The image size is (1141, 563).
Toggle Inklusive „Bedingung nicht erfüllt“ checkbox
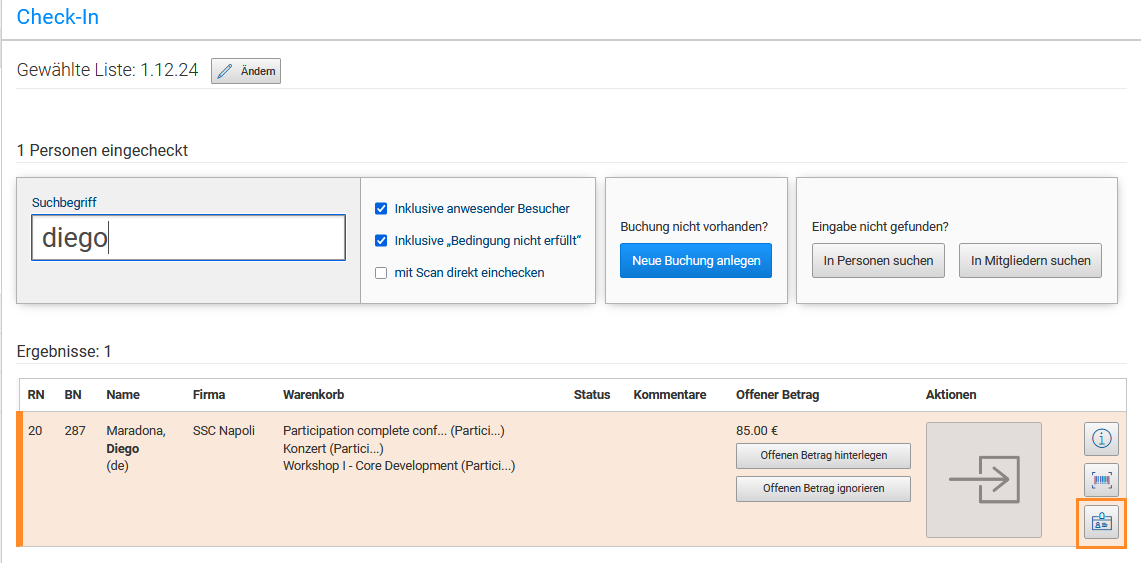click(x=381, y=241)
